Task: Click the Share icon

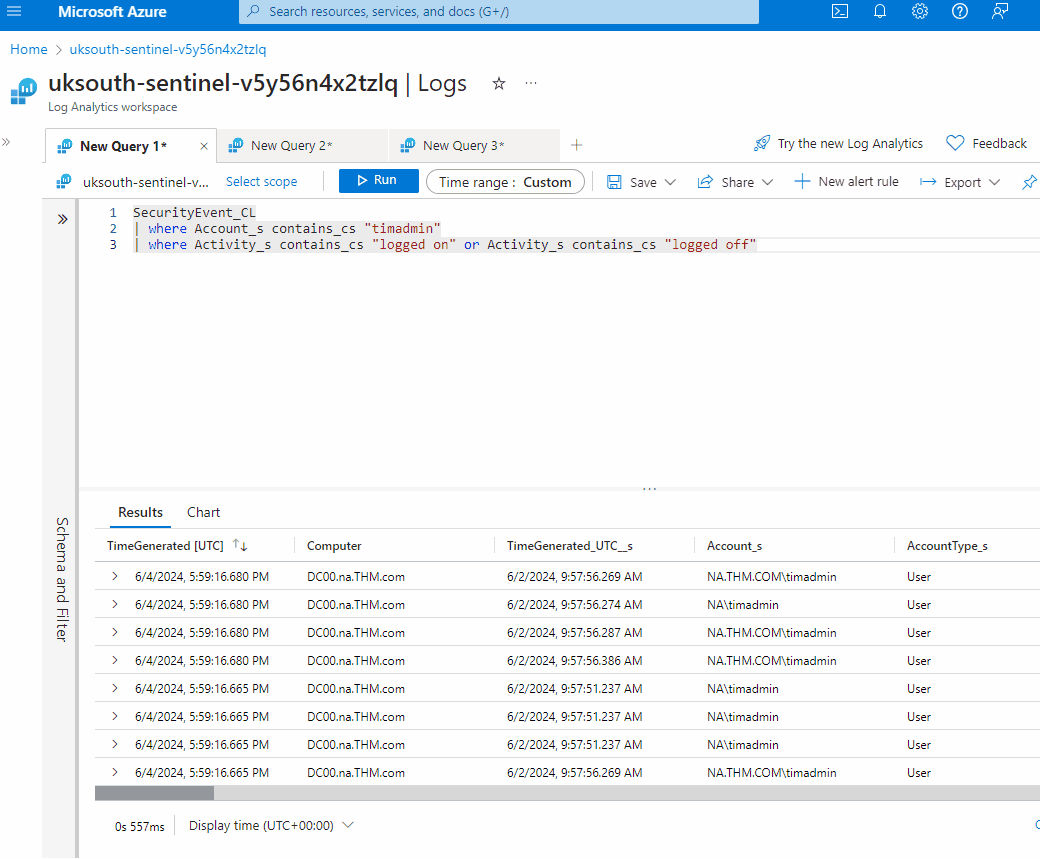Action: (x=705, y=182)
